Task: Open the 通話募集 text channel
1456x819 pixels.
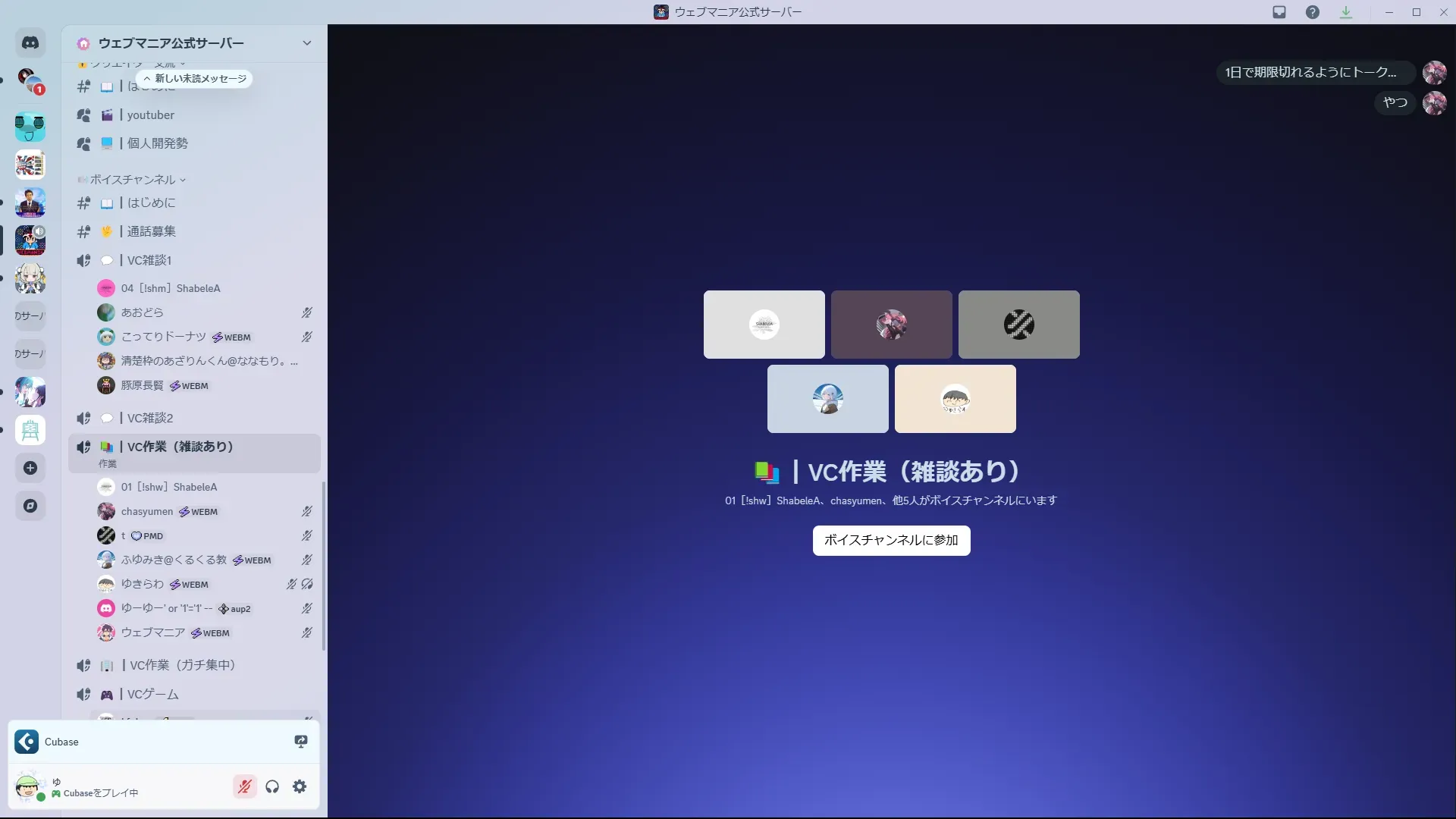Action: point(152,231)
